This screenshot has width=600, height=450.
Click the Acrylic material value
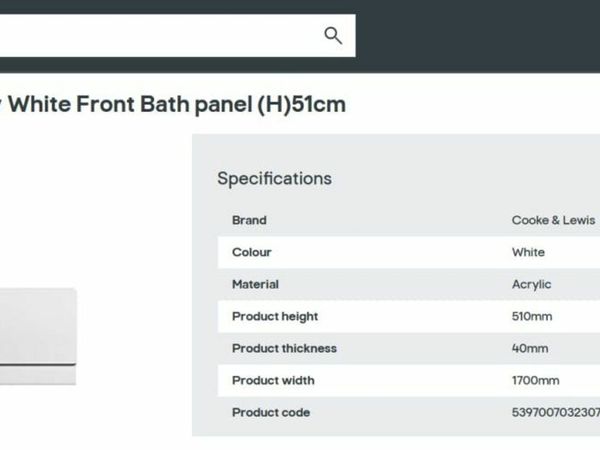[x=532, y=285]
